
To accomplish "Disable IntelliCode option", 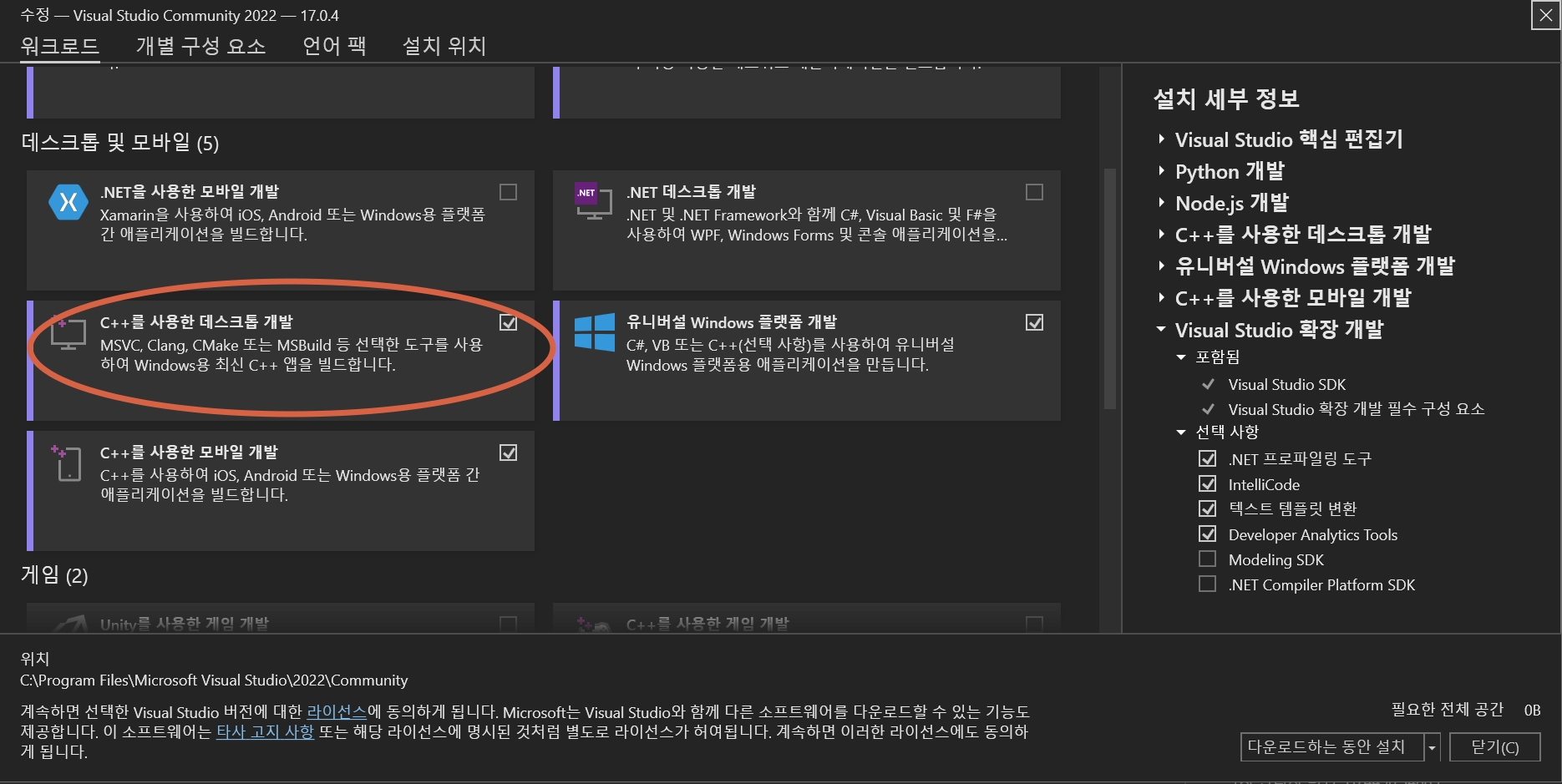I will 1207,483.
